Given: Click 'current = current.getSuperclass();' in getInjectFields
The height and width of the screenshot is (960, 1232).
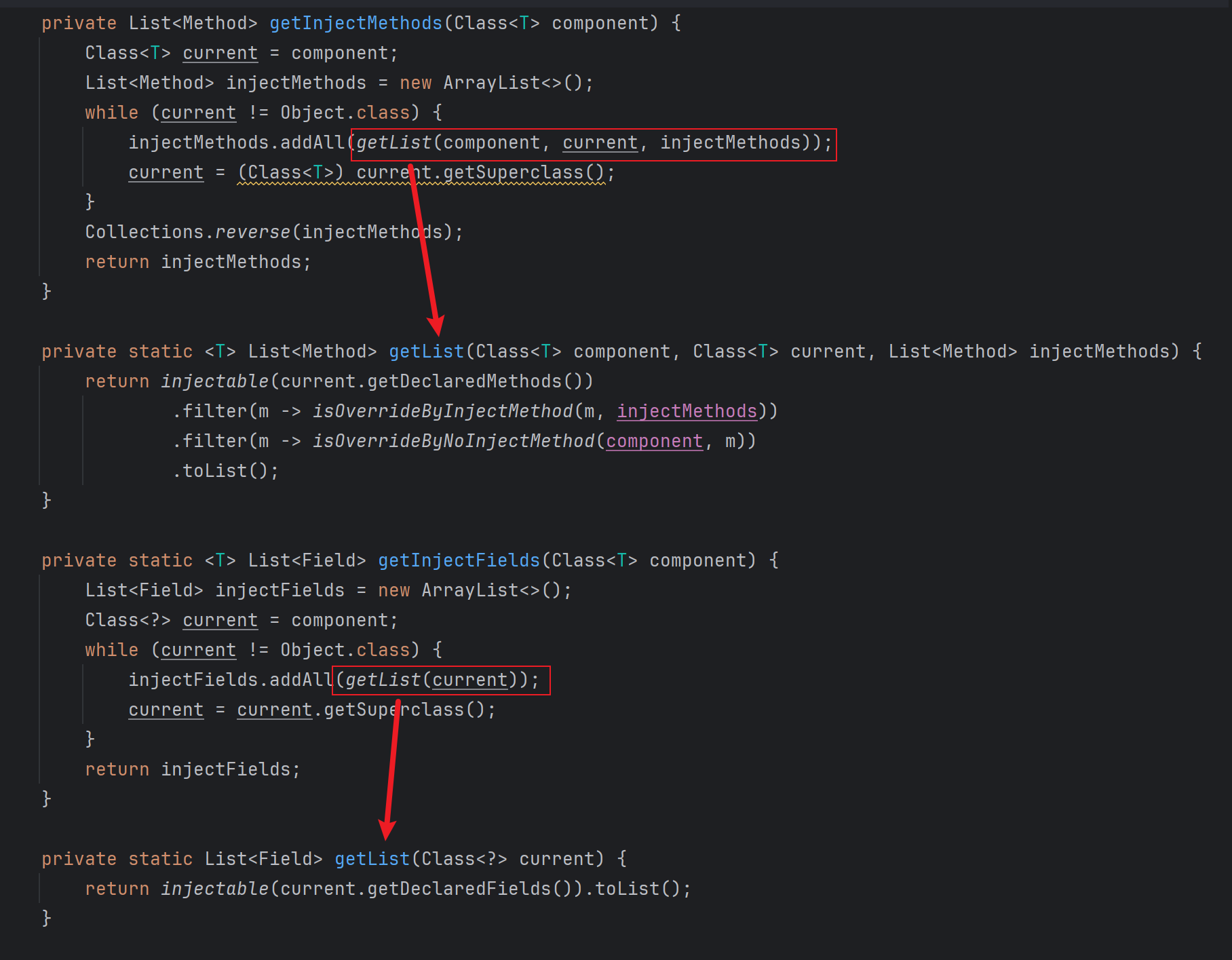Looking at the screenshot, I should [312, 710].
